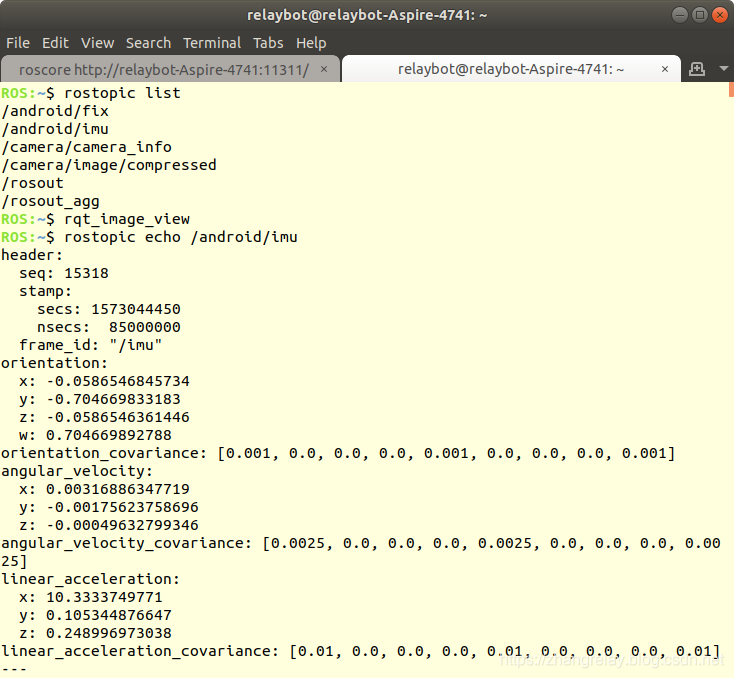Viewport: 734px width, 678px height.
Task: Open the View menu
Action: point(97,43)
